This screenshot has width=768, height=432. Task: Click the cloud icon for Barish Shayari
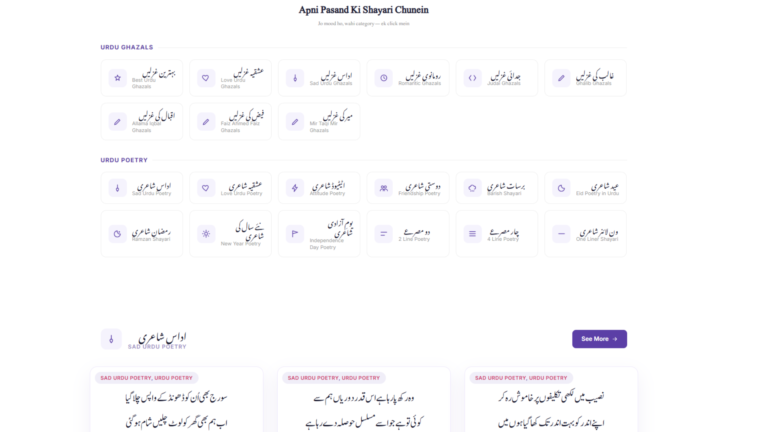[x=472, y=188]
